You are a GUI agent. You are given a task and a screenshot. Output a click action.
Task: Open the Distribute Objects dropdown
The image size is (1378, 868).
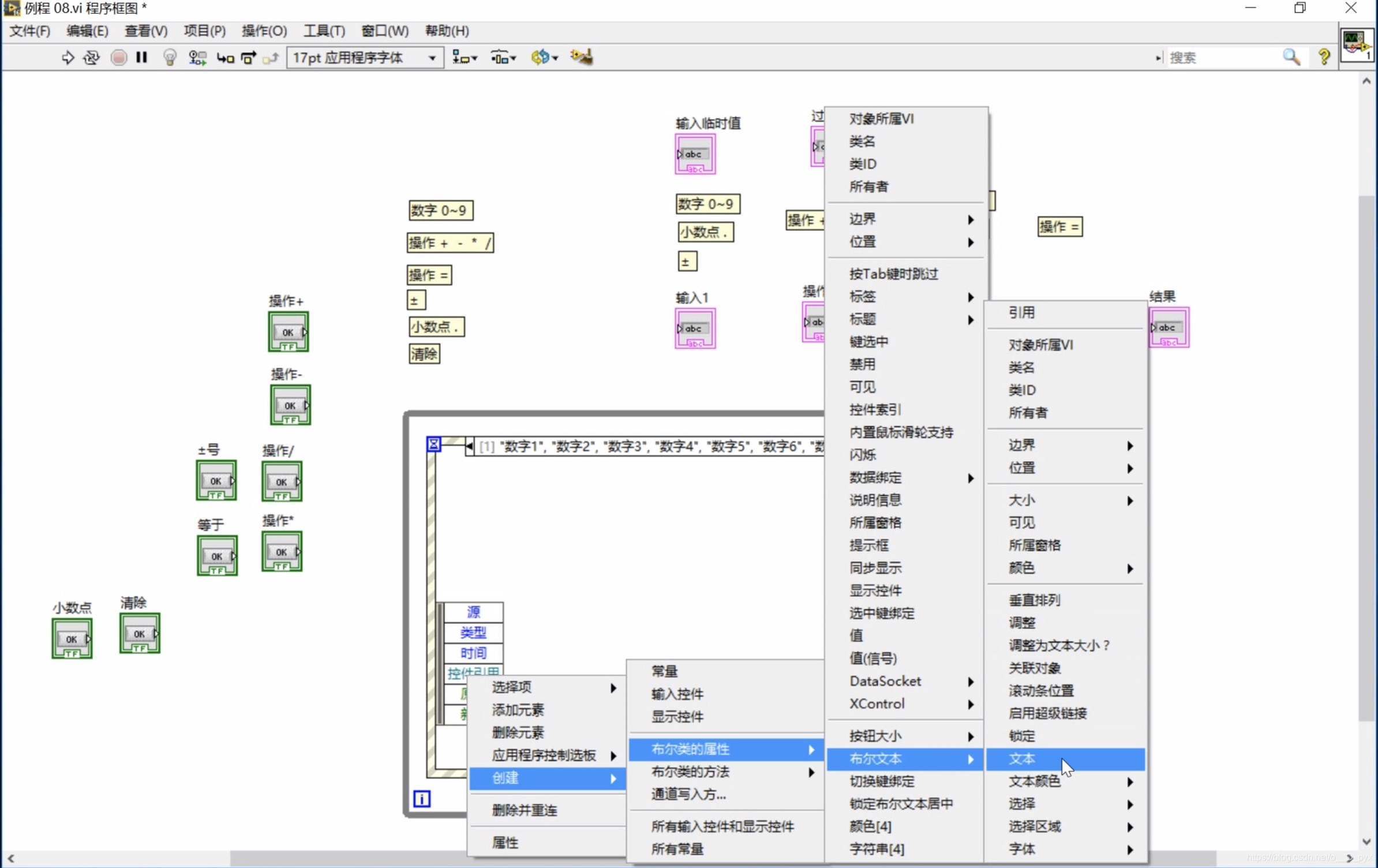click(503, 57)
